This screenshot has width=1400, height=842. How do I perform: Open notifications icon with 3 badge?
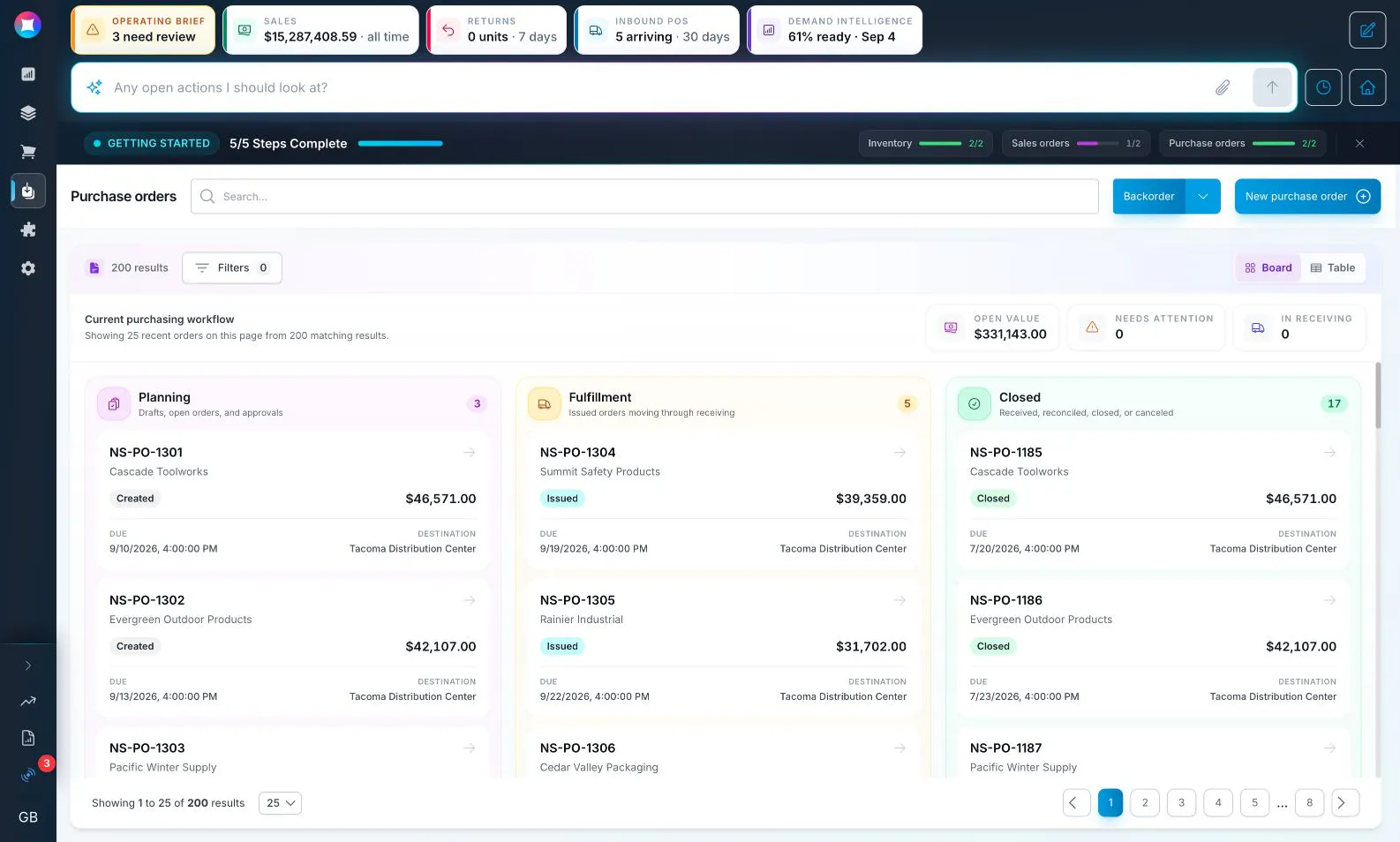(28, 775)
